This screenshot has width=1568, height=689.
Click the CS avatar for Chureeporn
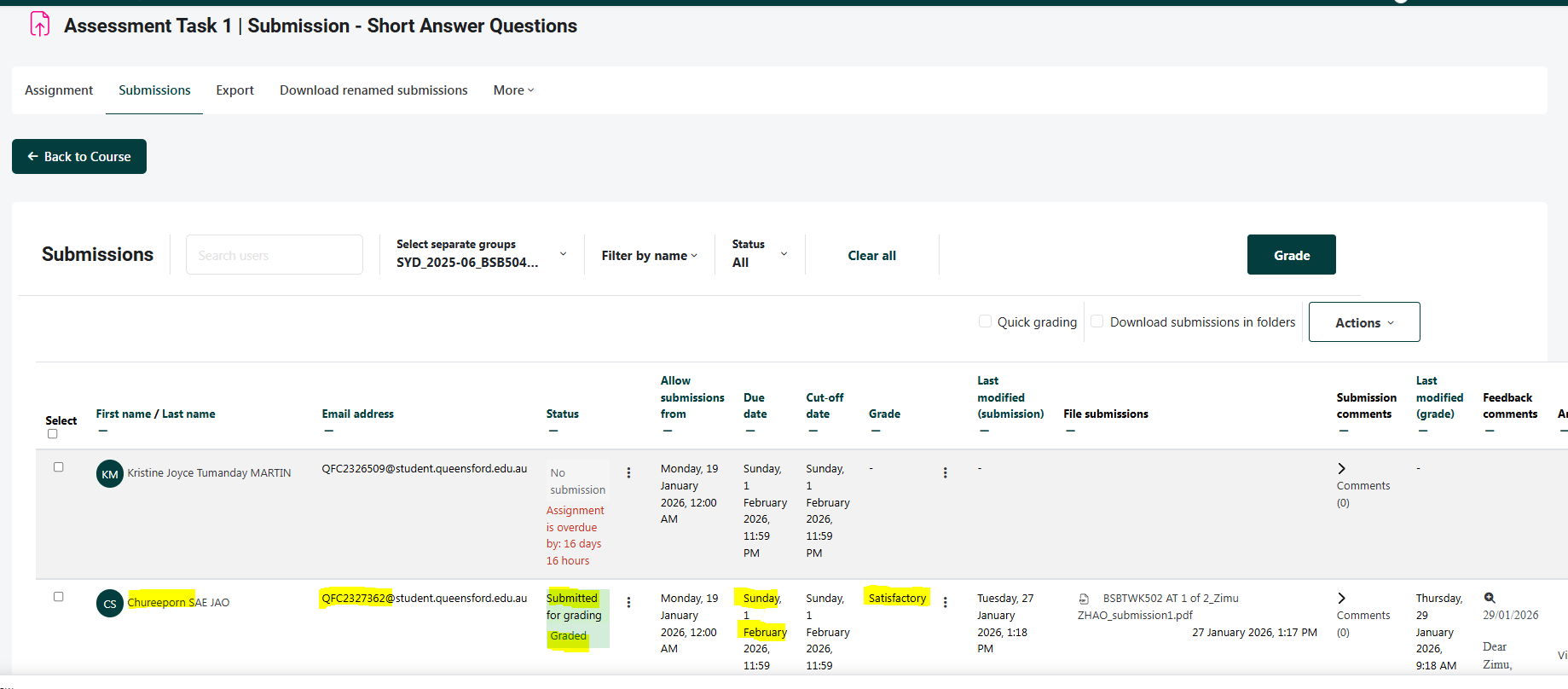click(x=110, y=604)
